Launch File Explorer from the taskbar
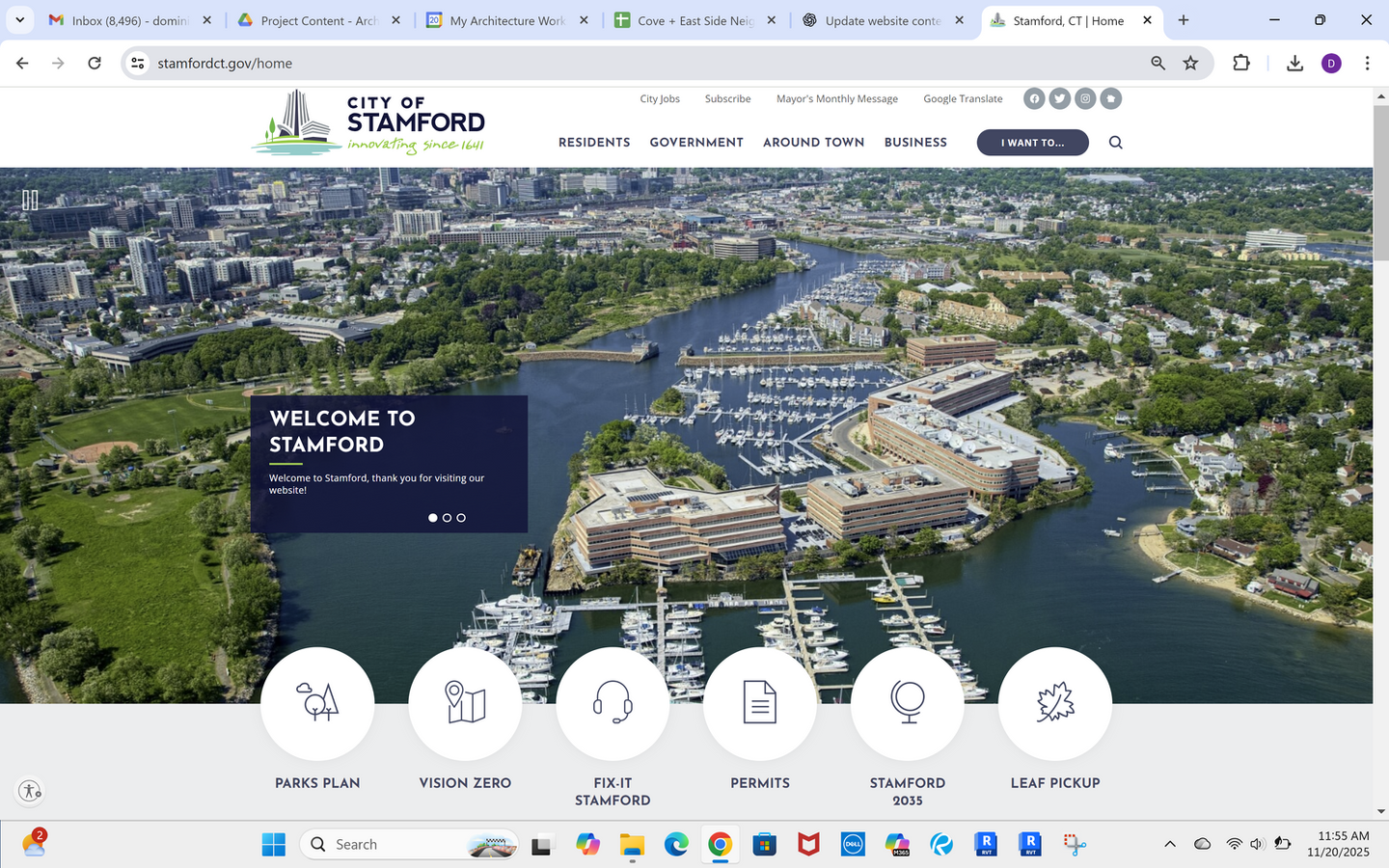The height and width of the screenshot is (868, 1389). click(x=632, y=845)
